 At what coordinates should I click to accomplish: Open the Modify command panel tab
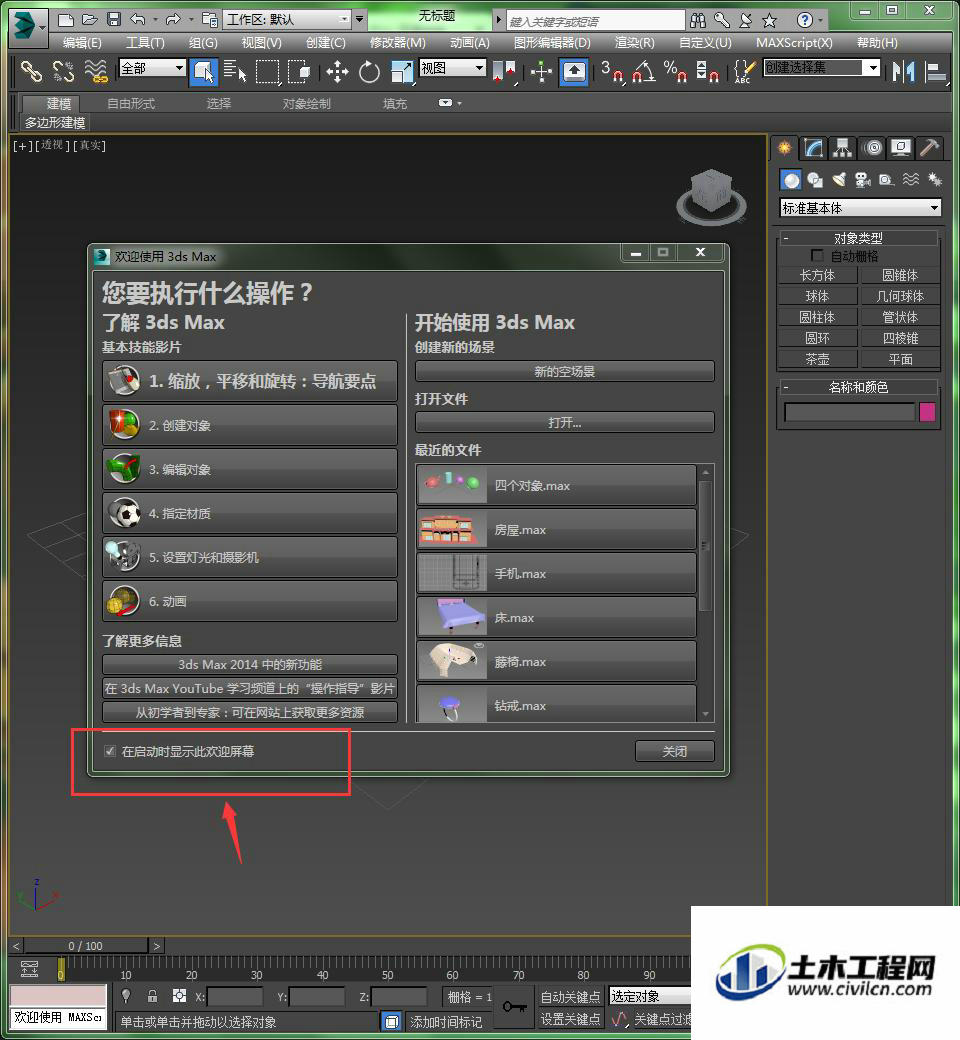813,148
